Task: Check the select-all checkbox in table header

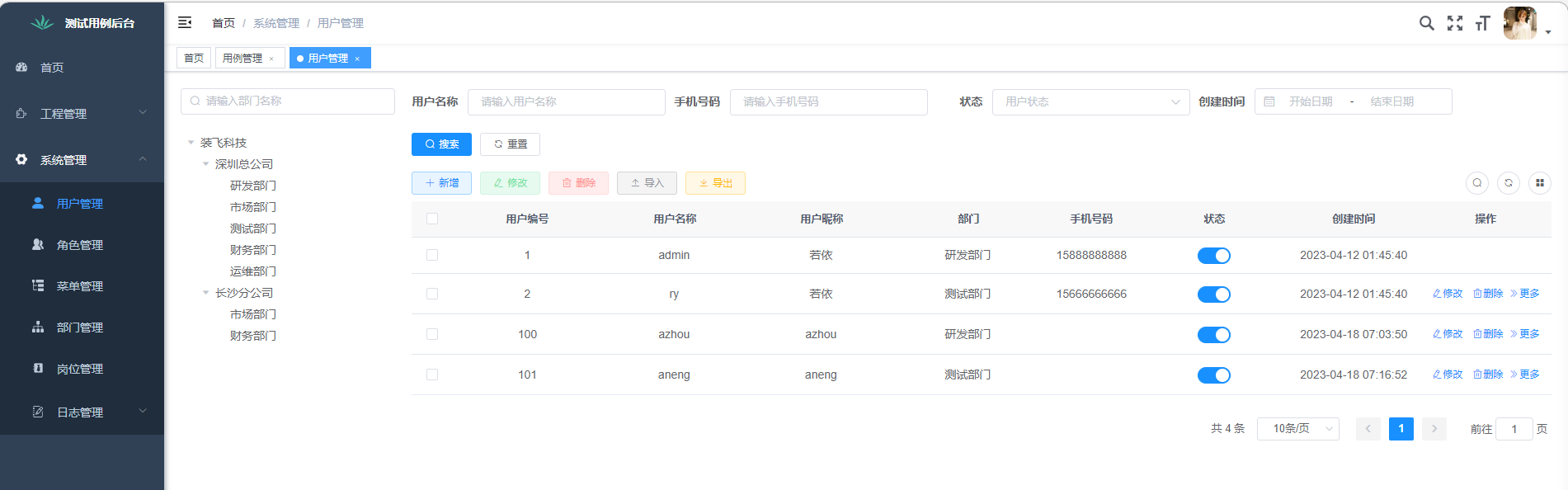Action: point(432,219)
